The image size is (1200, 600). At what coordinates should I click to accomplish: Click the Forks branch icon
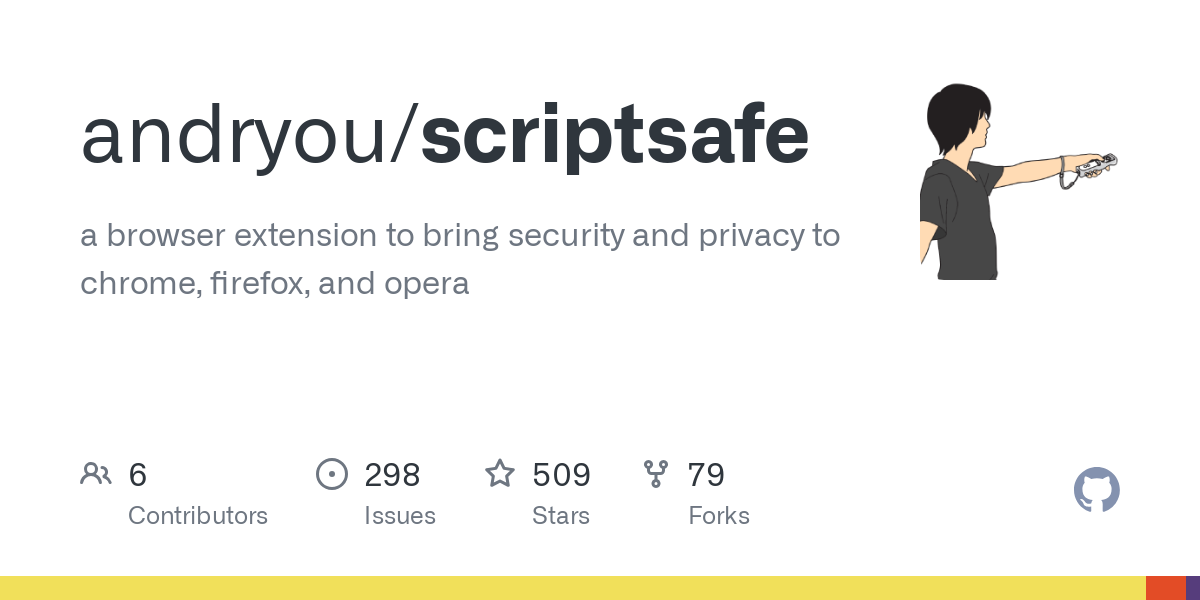click(656, 474)
